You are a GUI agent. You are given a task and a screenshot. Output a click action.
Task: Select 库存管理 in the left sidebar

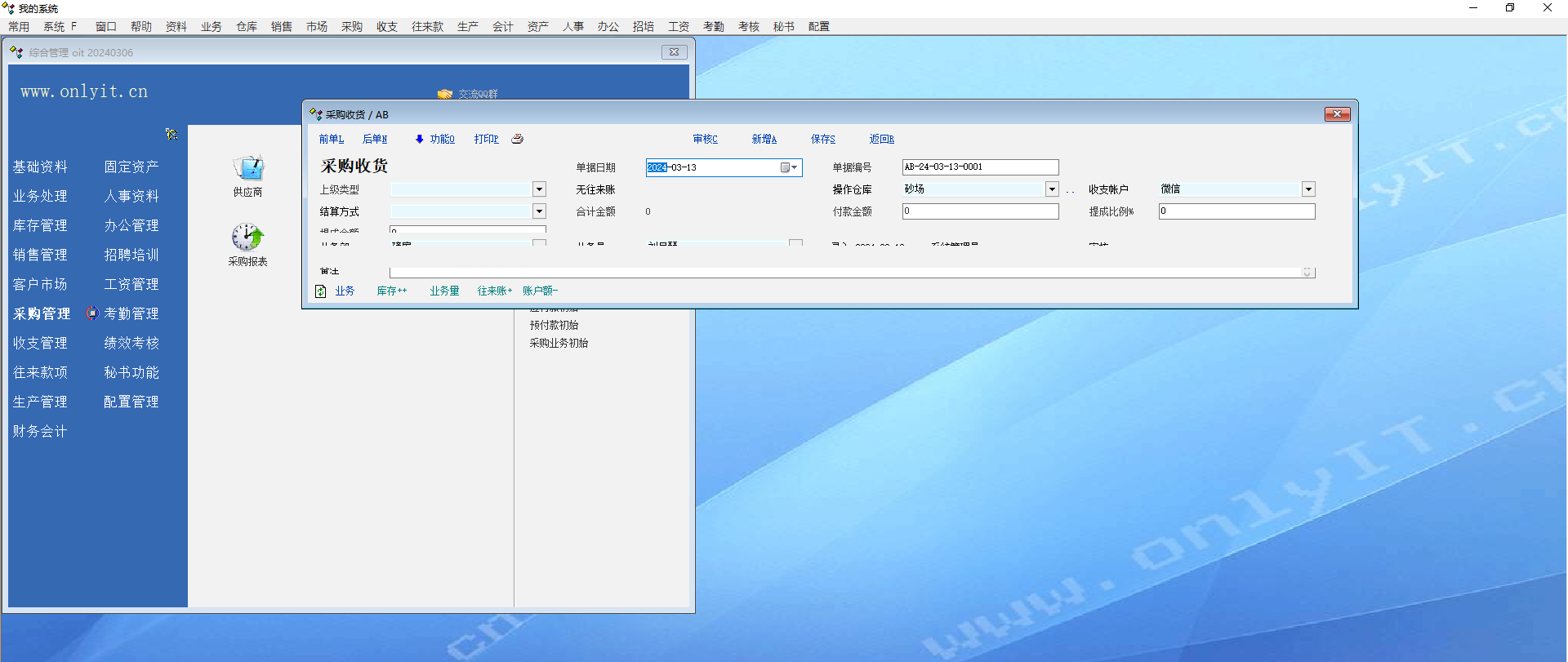click(x=40, y=225)
